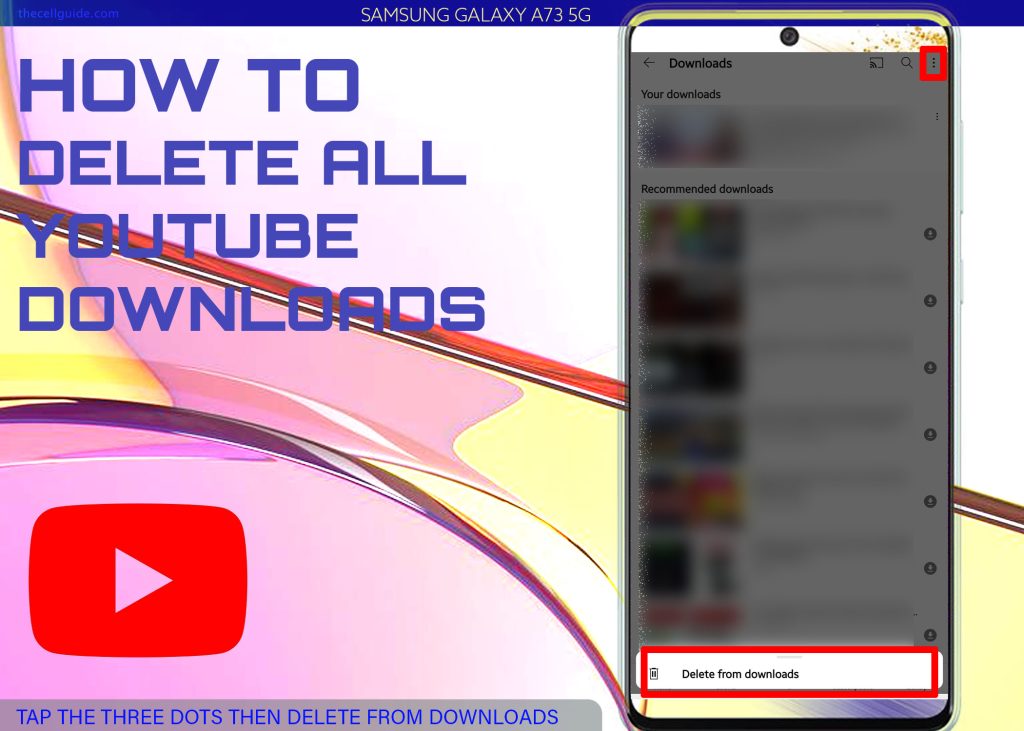The width and height of the screenshot is (1024, 731).
Task: Tap the search magnifier icon
Action: pyautogui.click(x=906, y=63)
